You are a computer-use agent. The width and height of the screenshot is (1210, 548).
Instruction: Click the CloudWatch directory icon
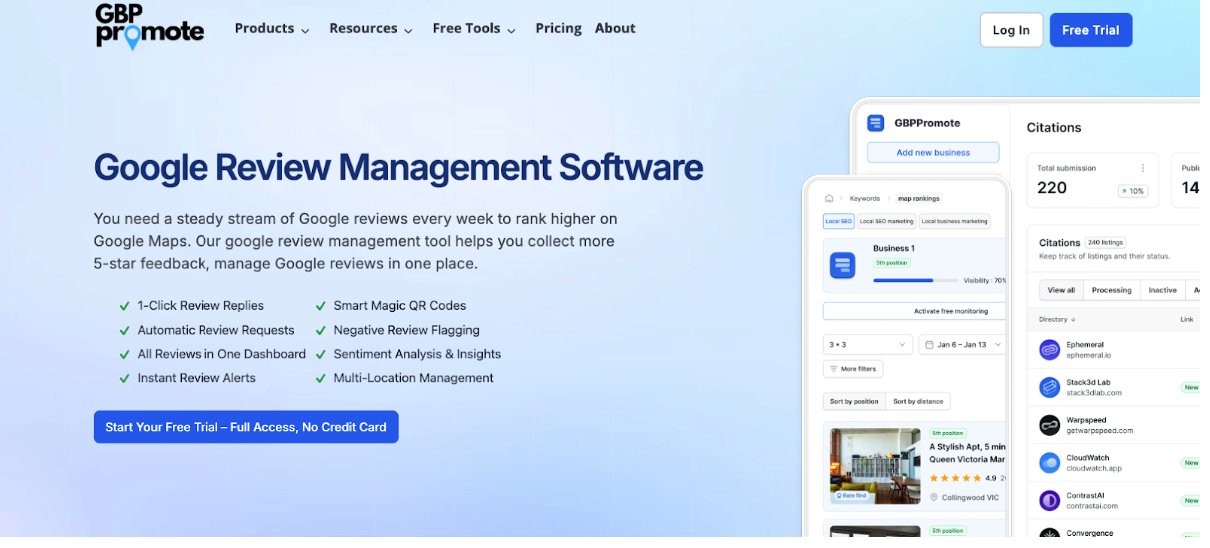click(1049, 463)
